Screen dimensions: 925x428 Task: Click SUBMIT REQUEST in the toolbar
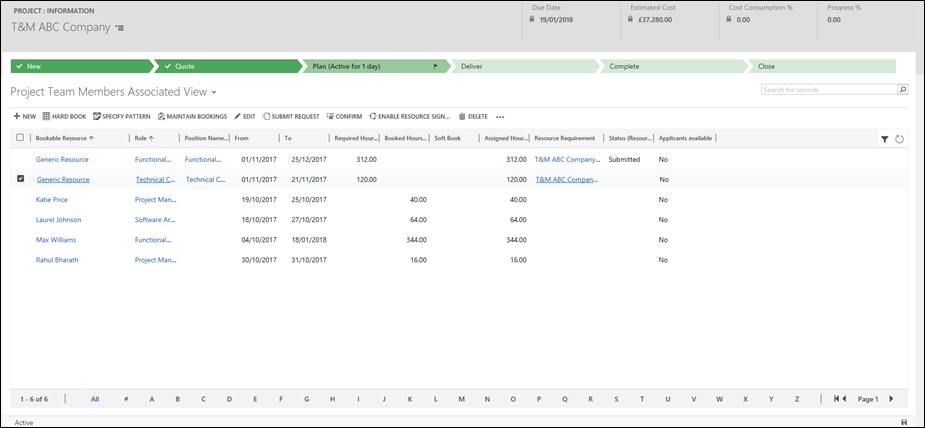click(x=291, y=117)
